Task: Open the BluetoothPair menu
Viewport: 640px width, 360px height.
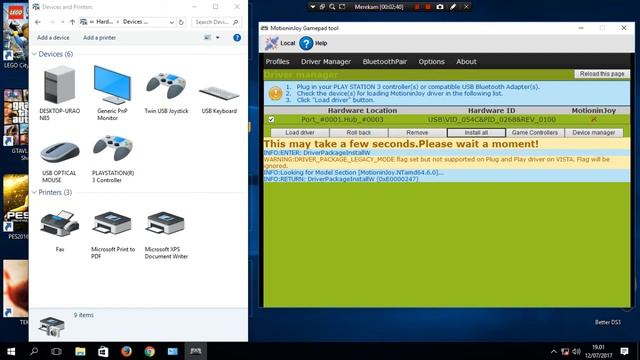Action: (384, 62)
